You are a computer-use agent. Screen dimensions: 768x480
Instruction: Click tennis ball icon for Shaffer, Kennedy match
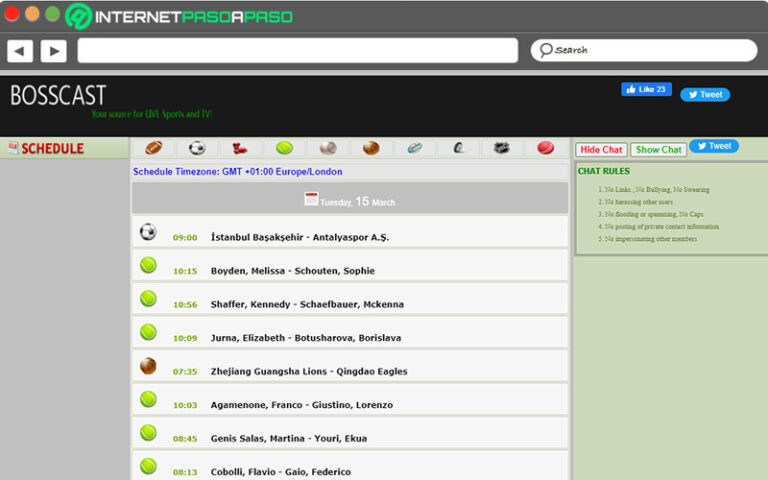[x=148, y=298]
